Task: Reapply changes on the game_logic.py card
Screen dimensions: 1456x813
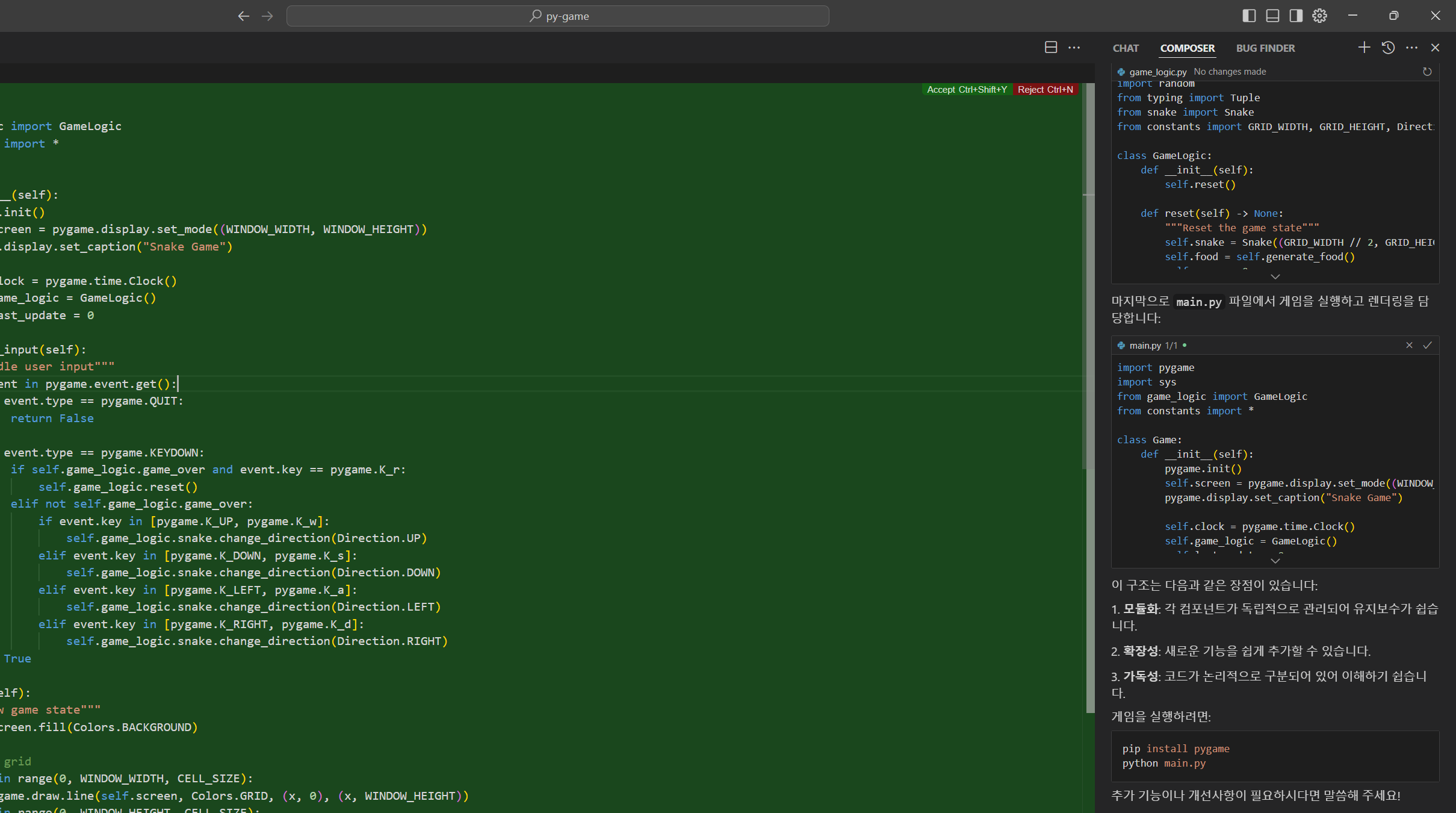Action: click(1427, 72)
